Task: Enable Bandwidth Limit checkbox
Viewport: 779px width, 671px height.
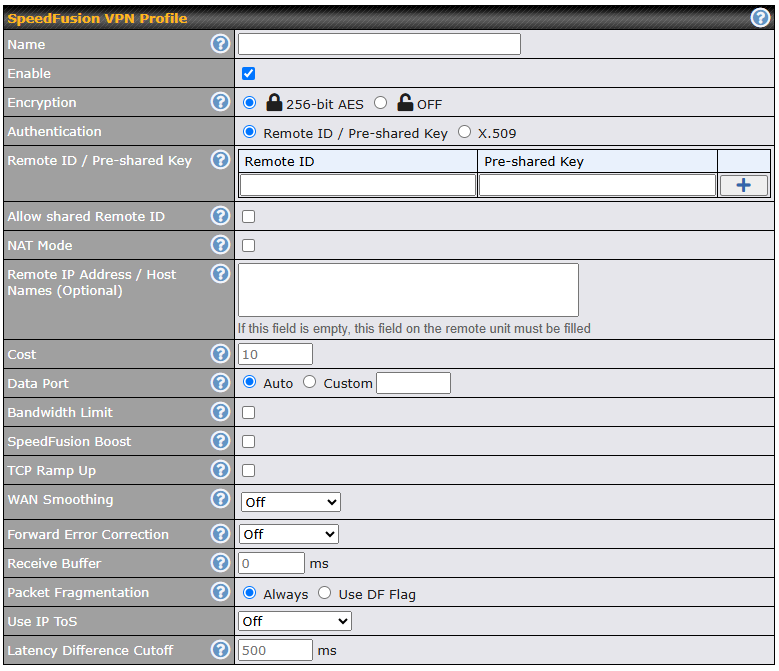Action: (x=248, y=412)
